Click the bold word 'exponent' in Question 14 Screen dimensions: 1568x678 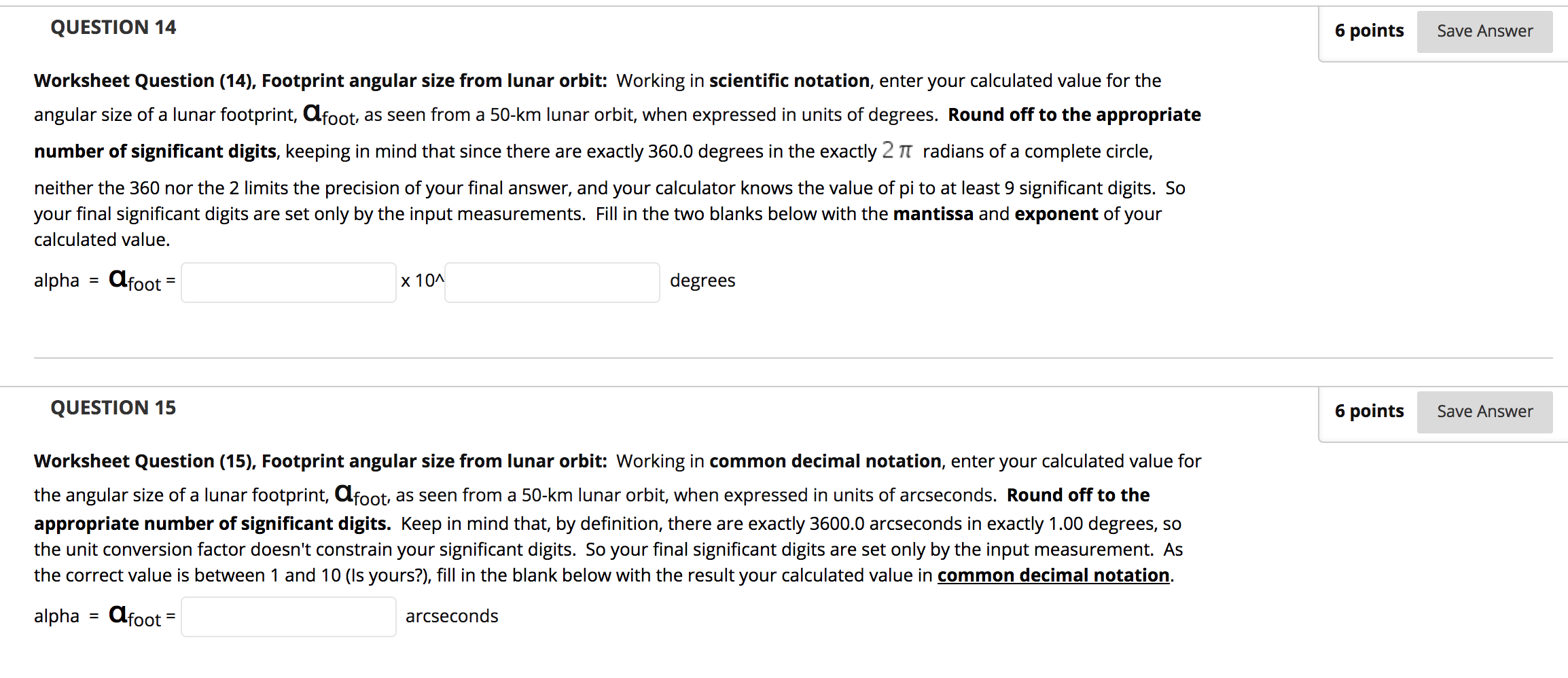pos(1056,215)
